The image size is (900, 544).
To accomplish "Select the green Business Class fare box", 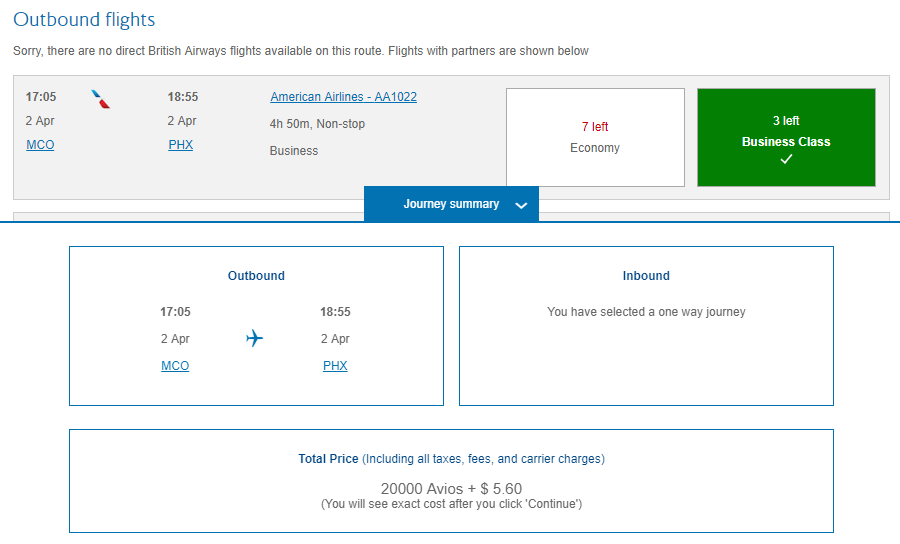I will 786,137.
